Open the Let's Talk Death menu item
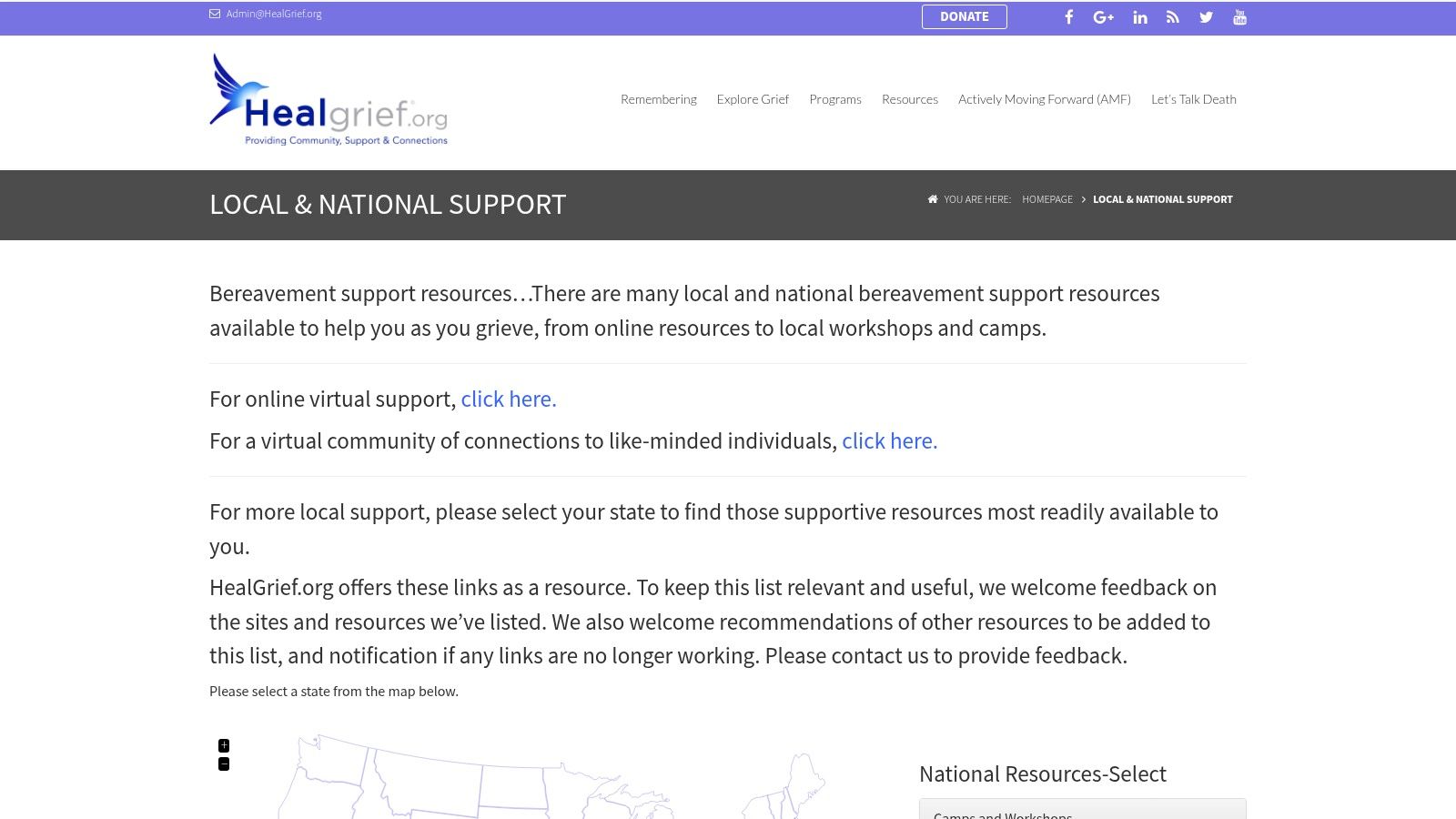The width and height of the screenshot is (1456, 819). coord(1194,99)
